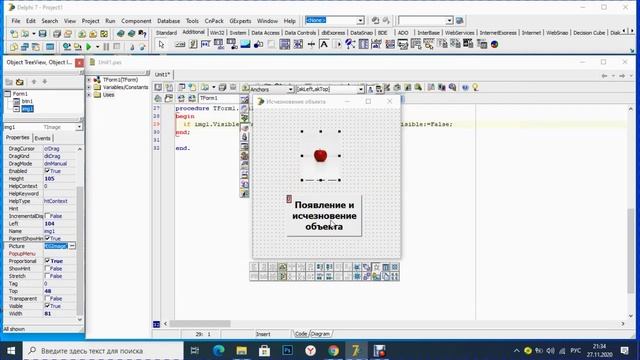This screenshot has height=360, width=640.
Task: Open Photoshop from the taskbar
Action: (287, 351)
